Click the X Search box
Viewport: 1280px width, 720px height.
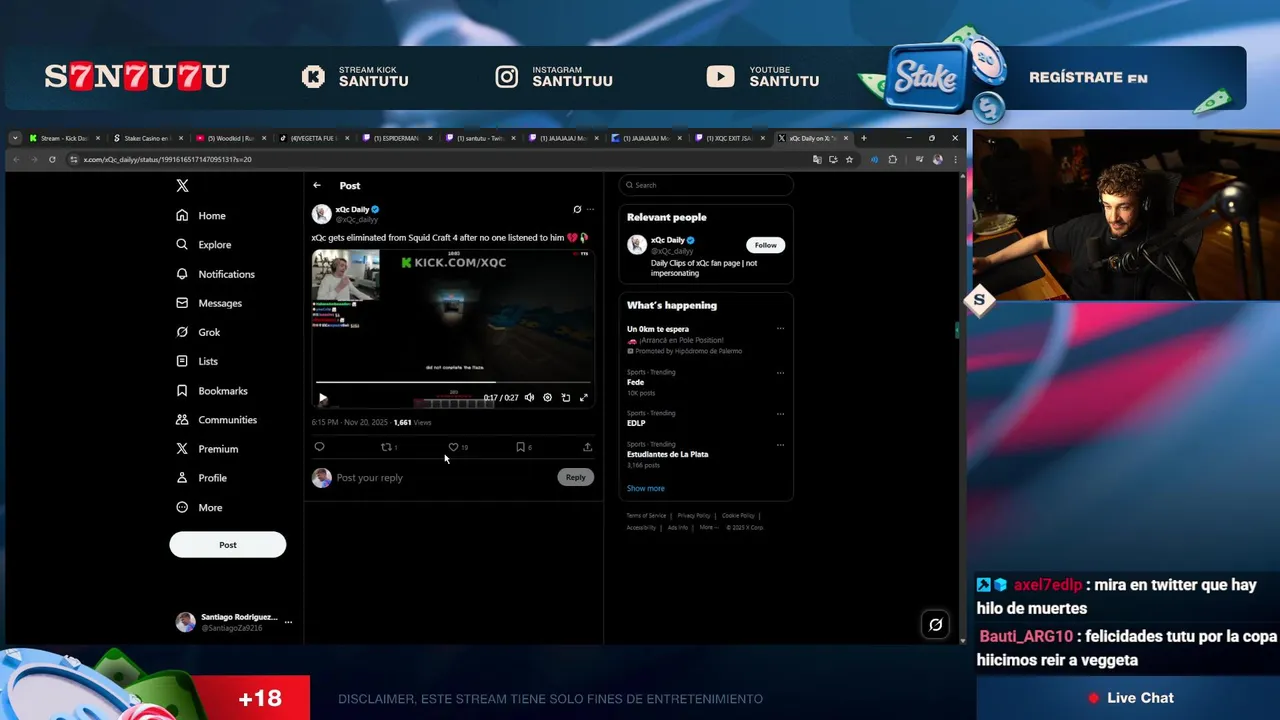[x=706, y=185]
